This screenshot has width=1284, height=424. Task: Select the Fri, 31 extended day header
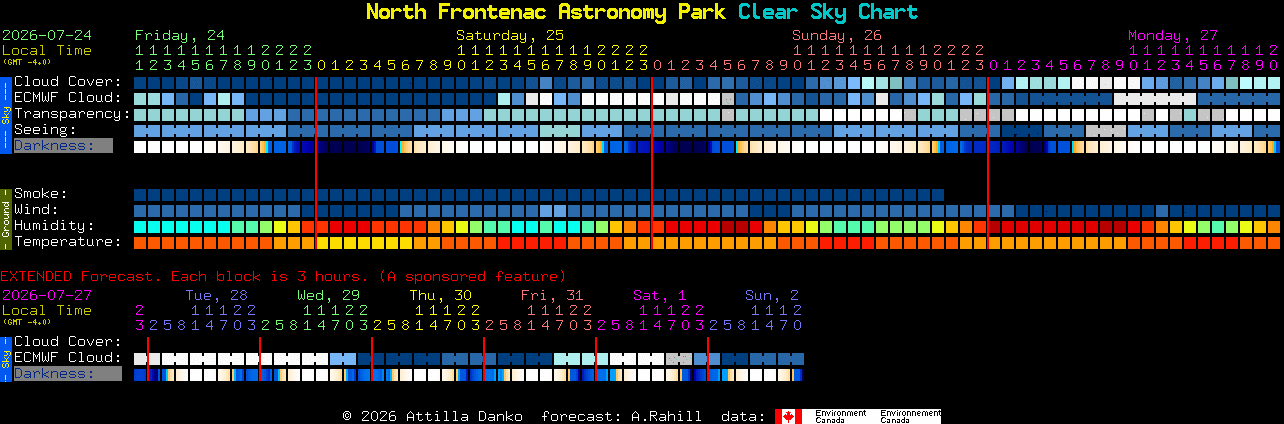point(552,295)
